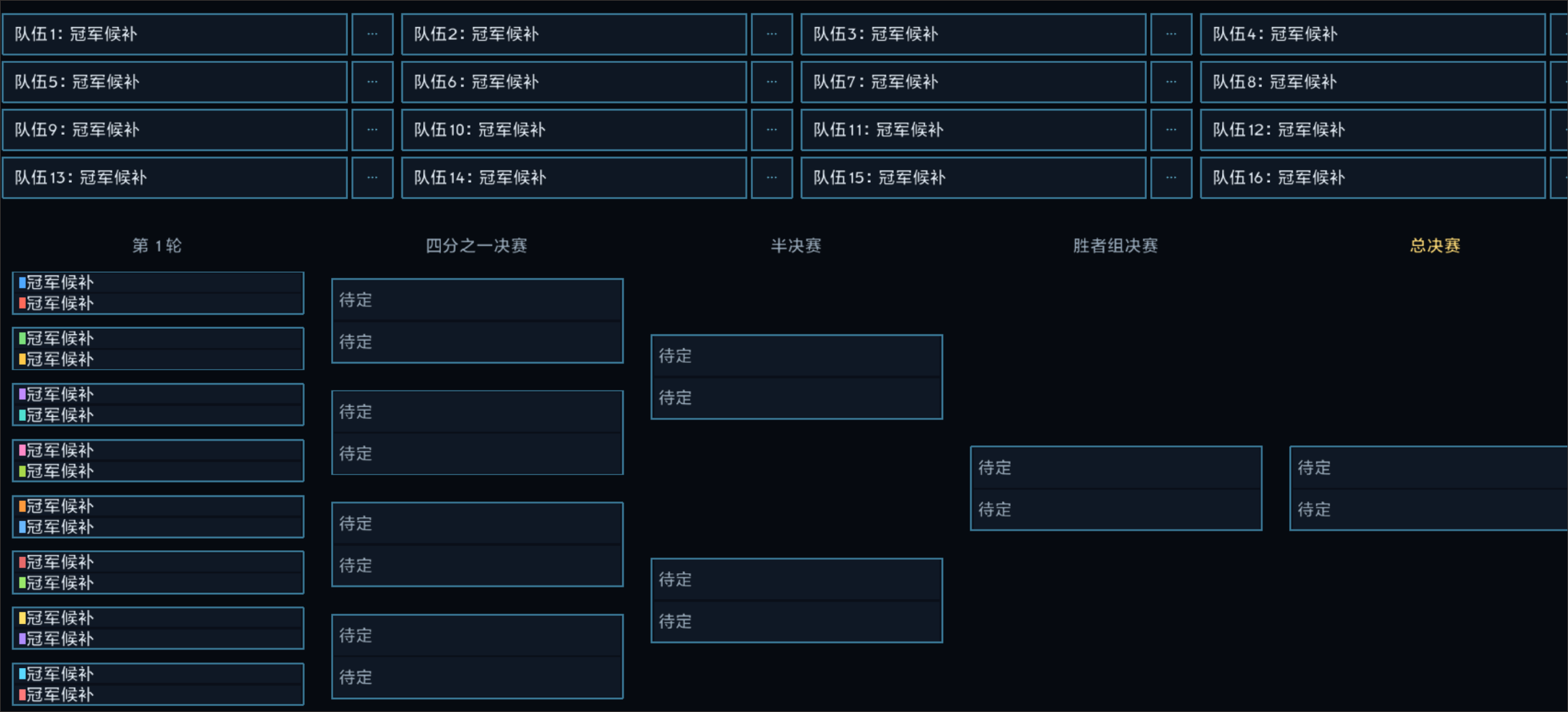This screenshot has width=1568, height=712.
Task: Open the ellipsis menu for 队伍9
Action: click(x=372, y=130)
